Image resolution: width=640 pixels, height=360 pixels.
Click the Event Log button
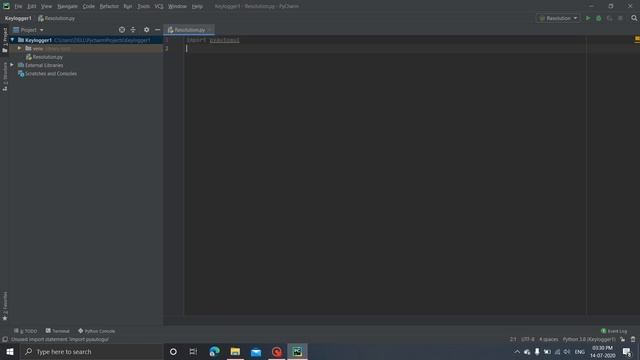tap(614, 331)
